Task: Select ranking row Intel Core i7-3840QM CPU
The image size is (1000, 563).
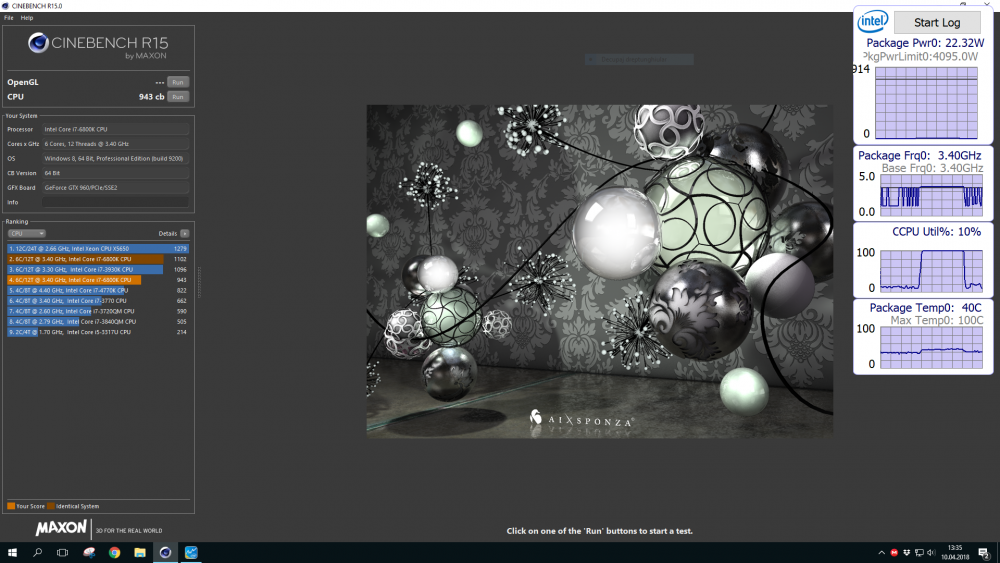Action: tap(98, 321)
